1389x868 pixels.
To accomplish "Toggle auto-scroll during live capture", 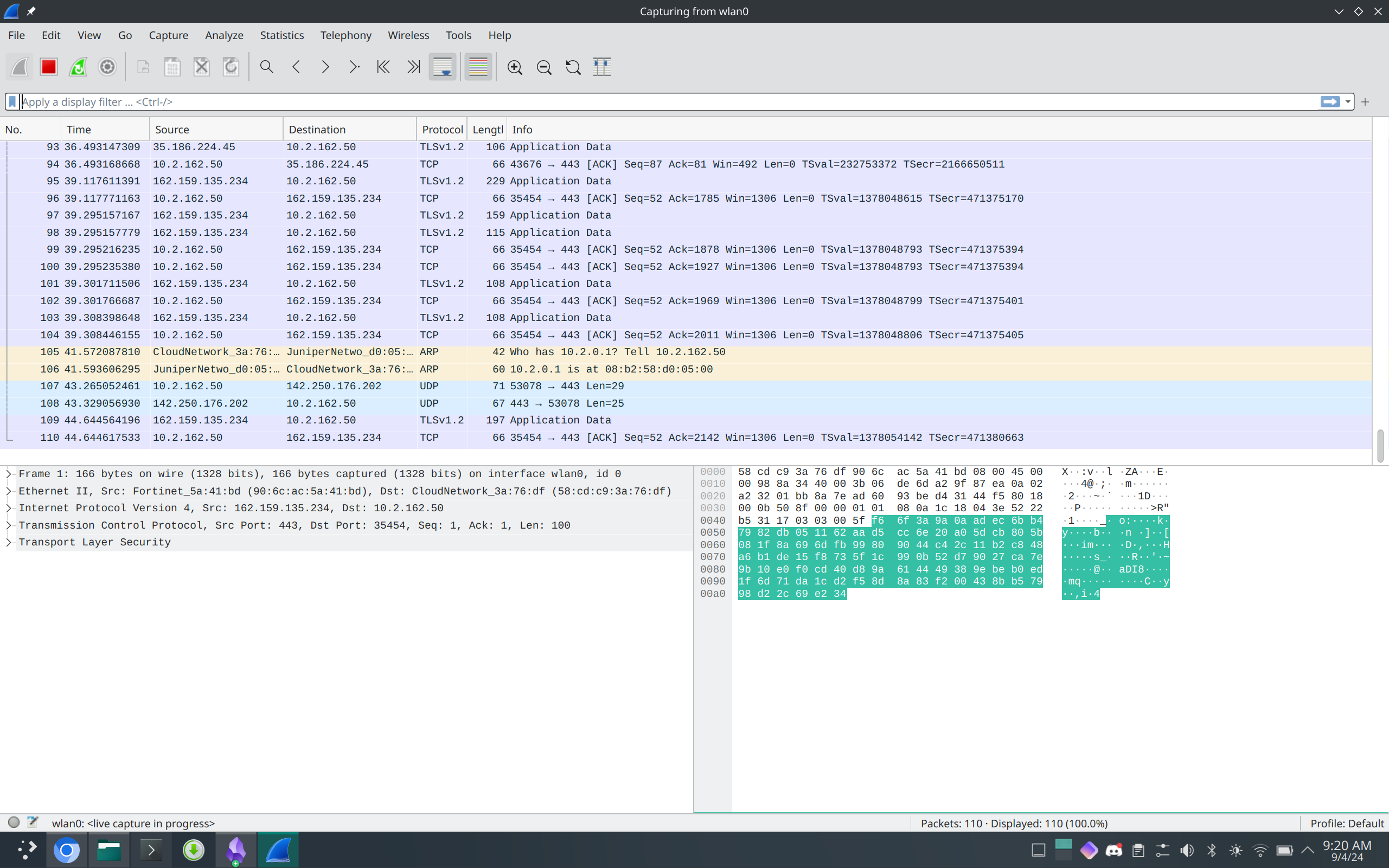I will pos(442,67).
